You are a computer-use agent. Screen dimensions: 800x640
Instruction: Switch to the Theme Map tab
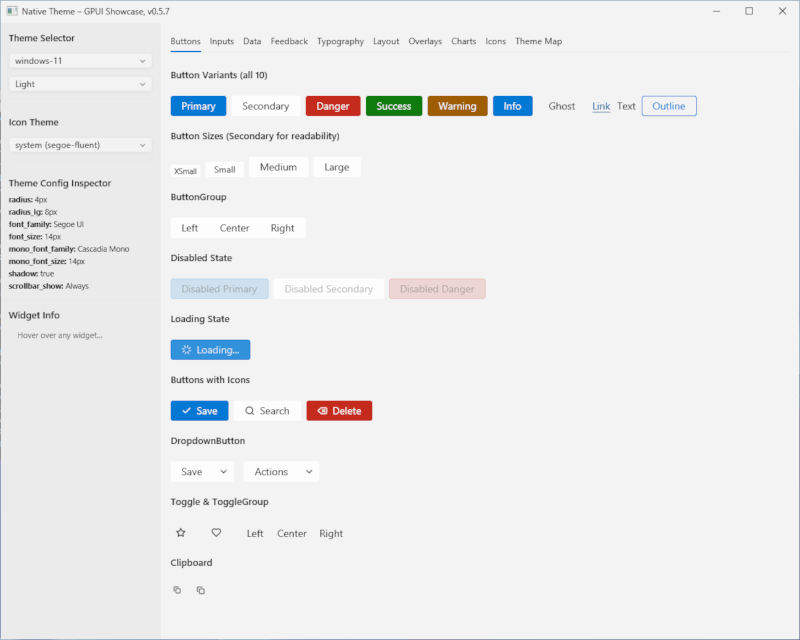click(538, 41)
